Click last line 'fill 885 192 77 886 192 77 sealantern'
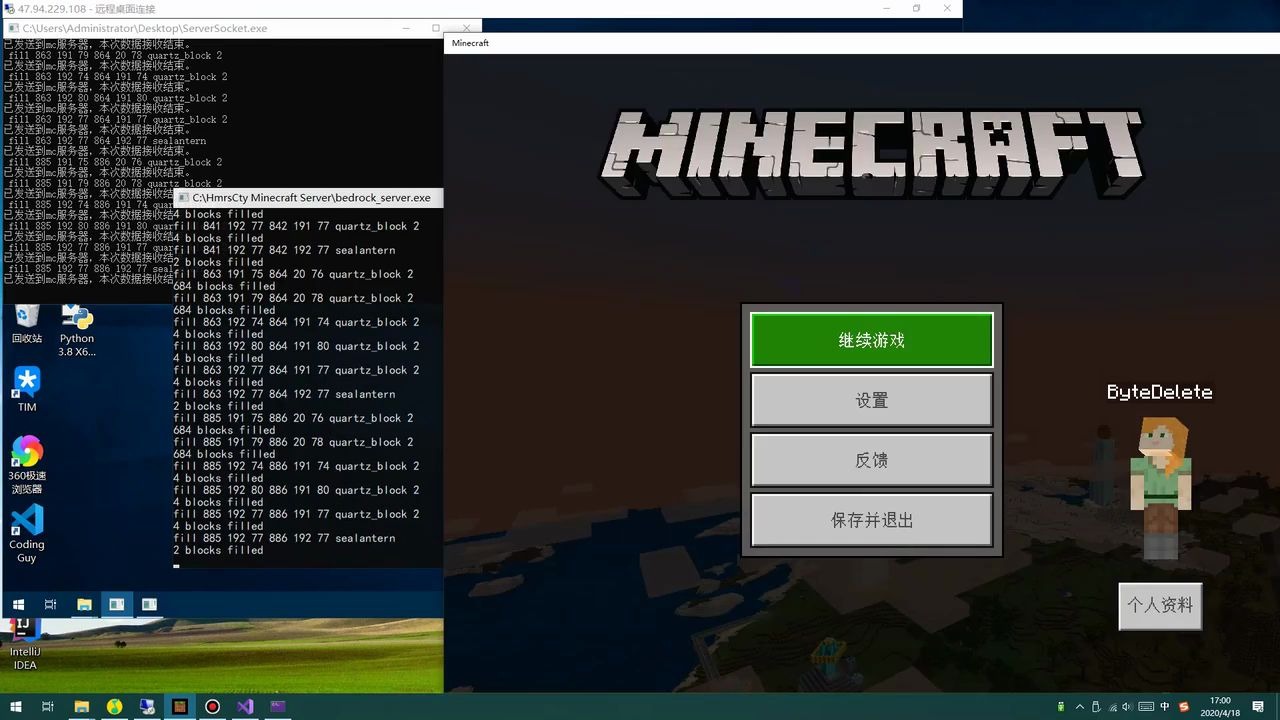Screen dimensions: 1280x720 (284, 538)
